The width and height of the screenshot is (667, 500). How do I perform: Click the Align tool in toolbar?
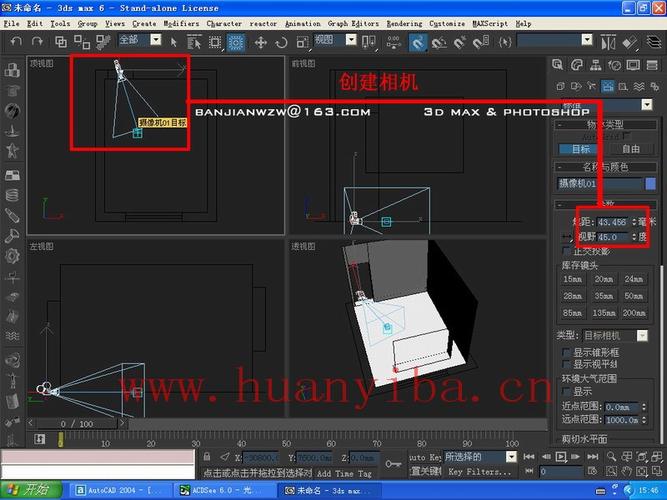click(x=630, y=42)
